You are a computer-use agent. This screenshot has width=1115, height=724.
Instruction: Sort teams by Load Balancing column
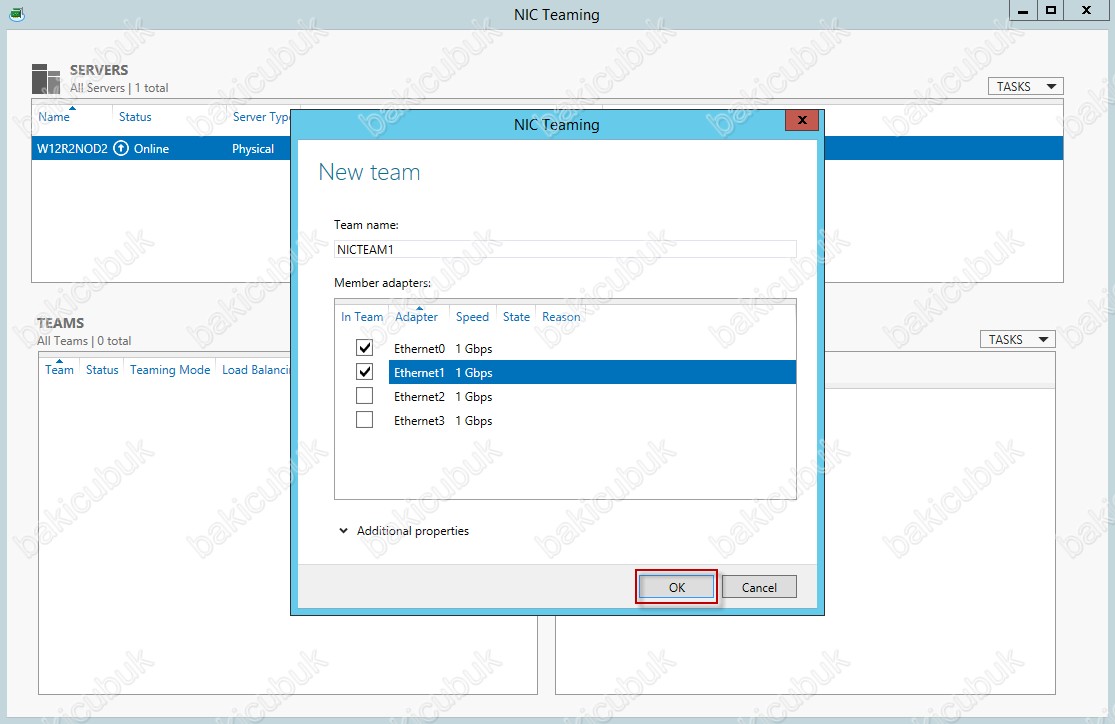click(x=255, y=369)
